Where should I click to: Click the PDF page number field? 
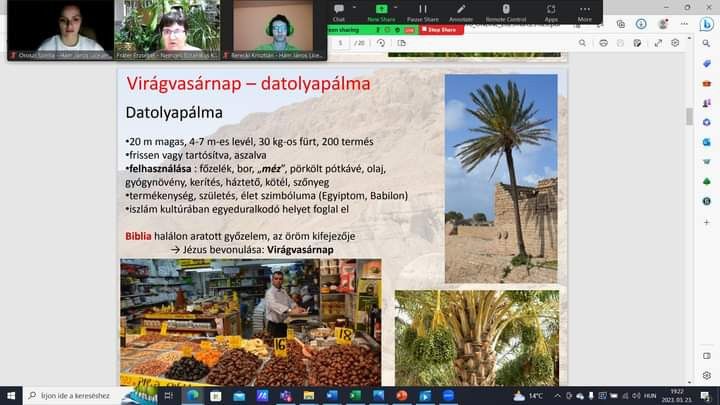pos(342,43)
